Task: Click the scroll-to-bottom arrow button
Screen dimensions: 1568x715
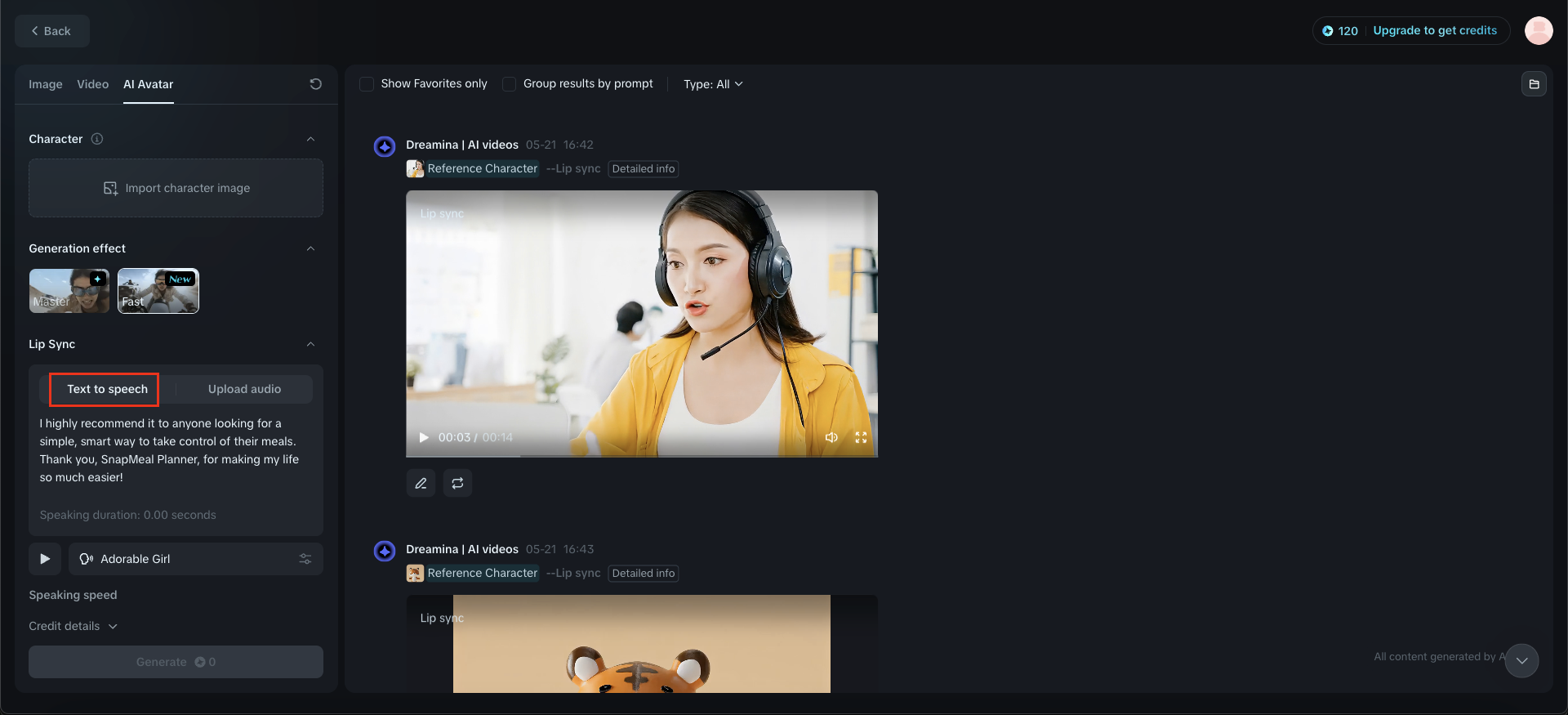Action: pyautogui.click(x=1521, y=660)
